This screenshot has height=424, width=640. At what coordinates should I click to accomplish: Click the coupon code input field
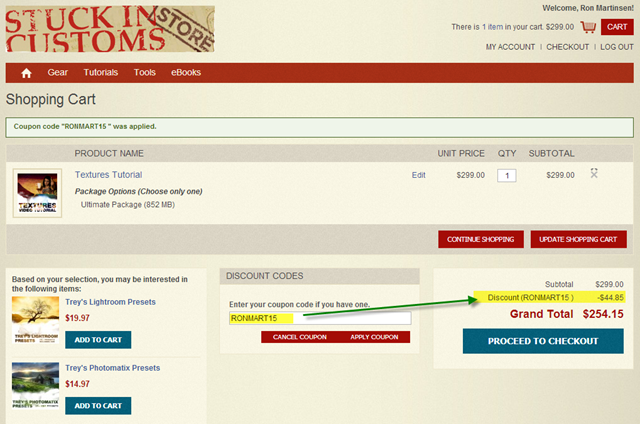click(x=320, y=318)
